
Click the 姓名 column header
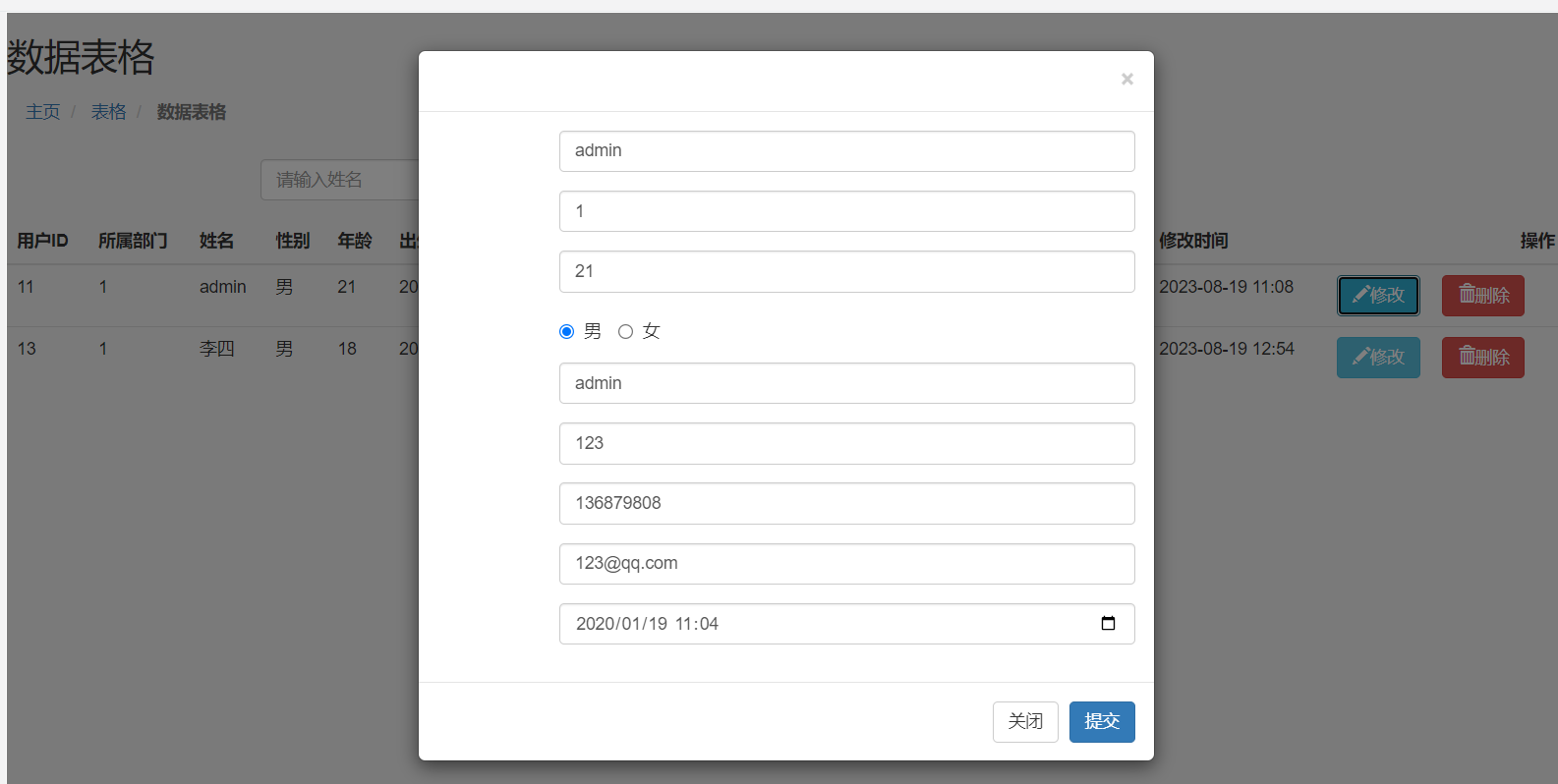coord(216,241)
